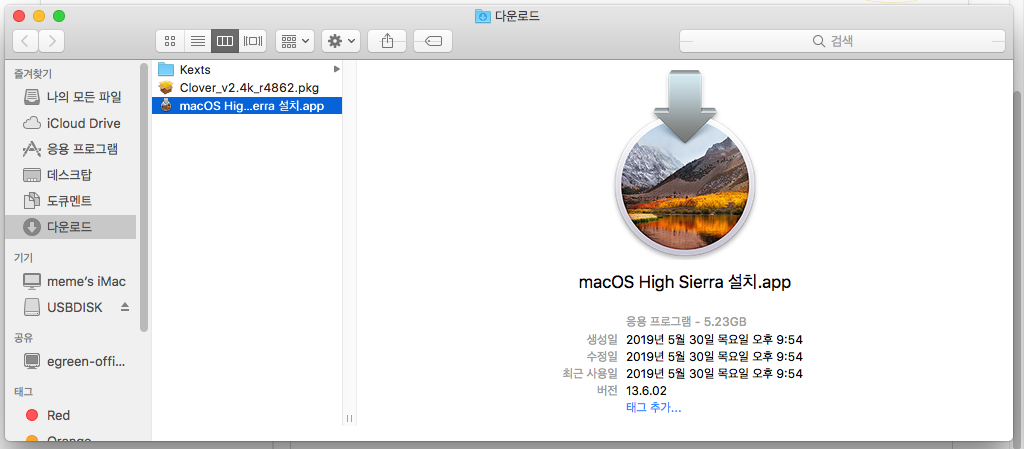
Task: Select the Red tag
Action: (72, 415)
